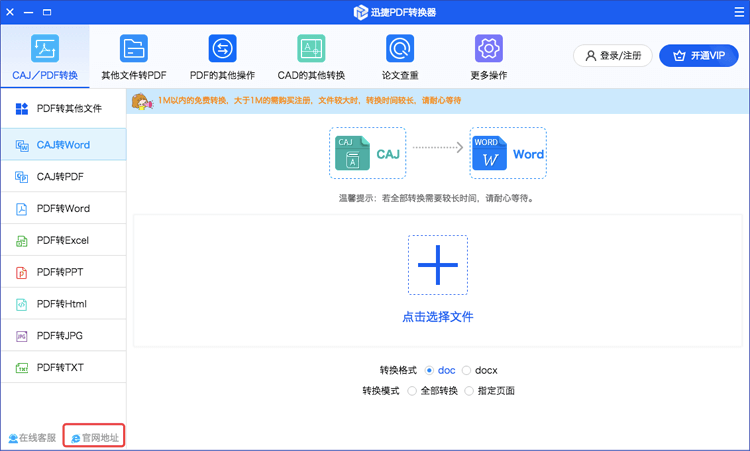Click the PDF转PPT sidebar icon
The image size is (750, 451).
[x=22, y=273]
